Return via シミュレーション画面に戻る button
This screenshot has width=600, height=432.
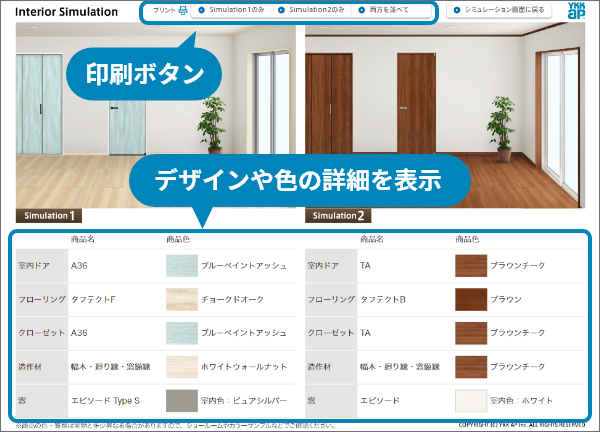499,10
